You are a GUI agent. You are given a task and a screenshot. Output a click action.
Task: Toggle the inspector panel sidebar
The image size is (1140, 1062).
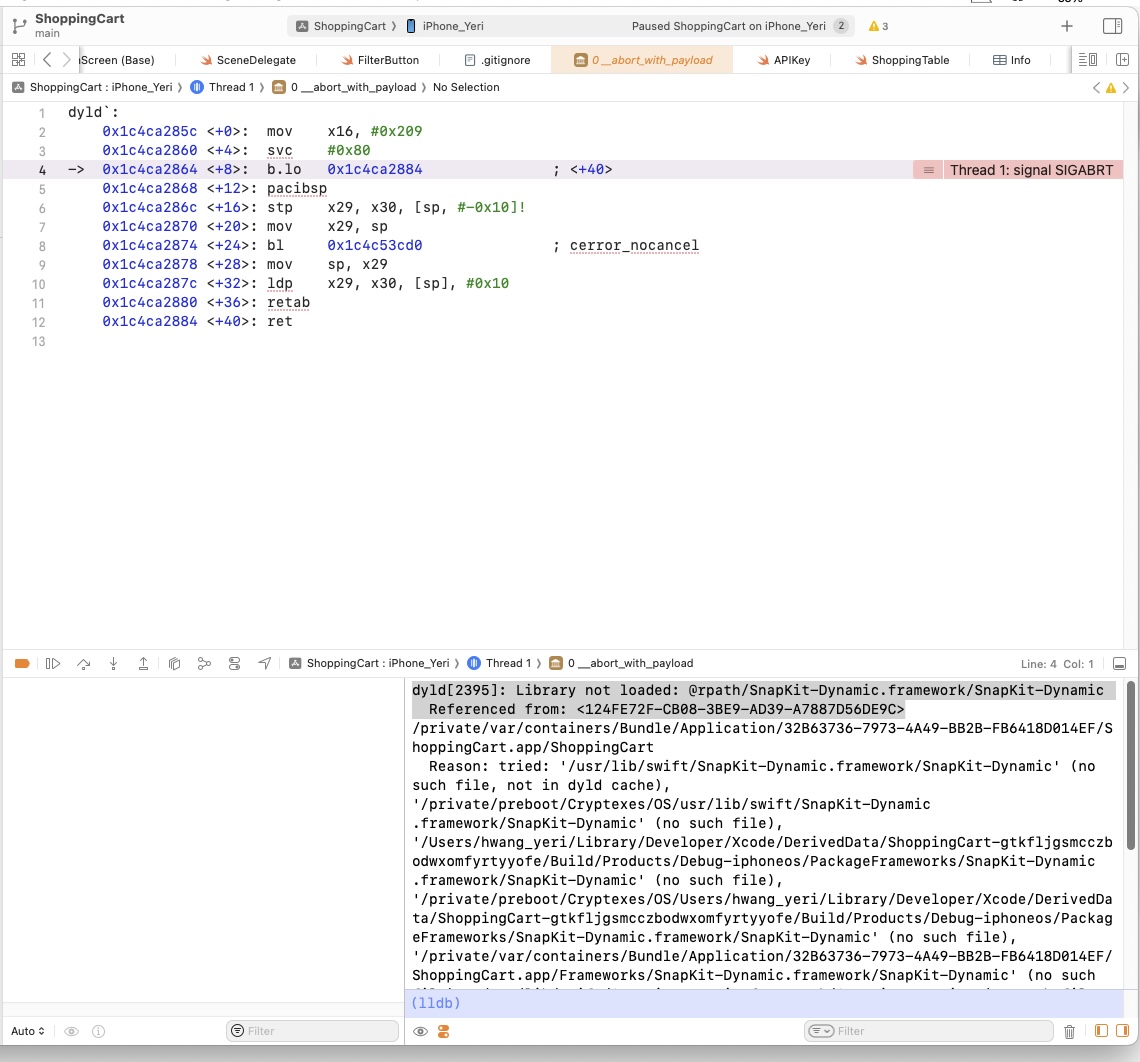1112,26
